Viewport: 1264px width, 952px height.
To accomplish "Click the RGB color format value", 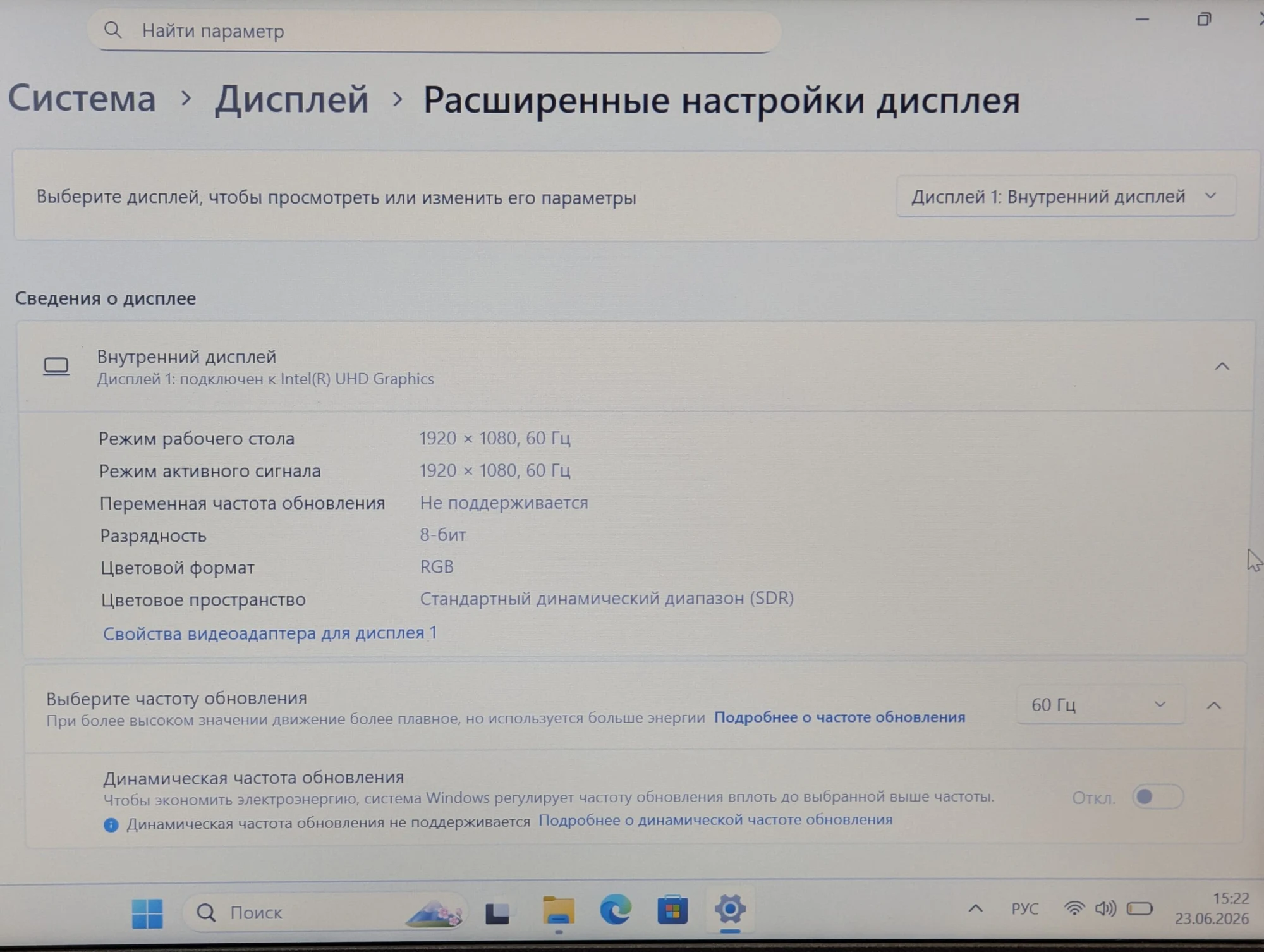I will (x=437, y=567).
